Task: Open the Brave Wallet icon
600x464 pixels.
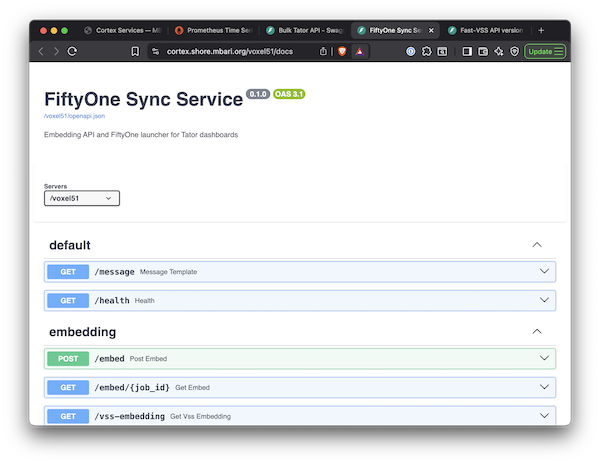Action: tap(483, 51)
